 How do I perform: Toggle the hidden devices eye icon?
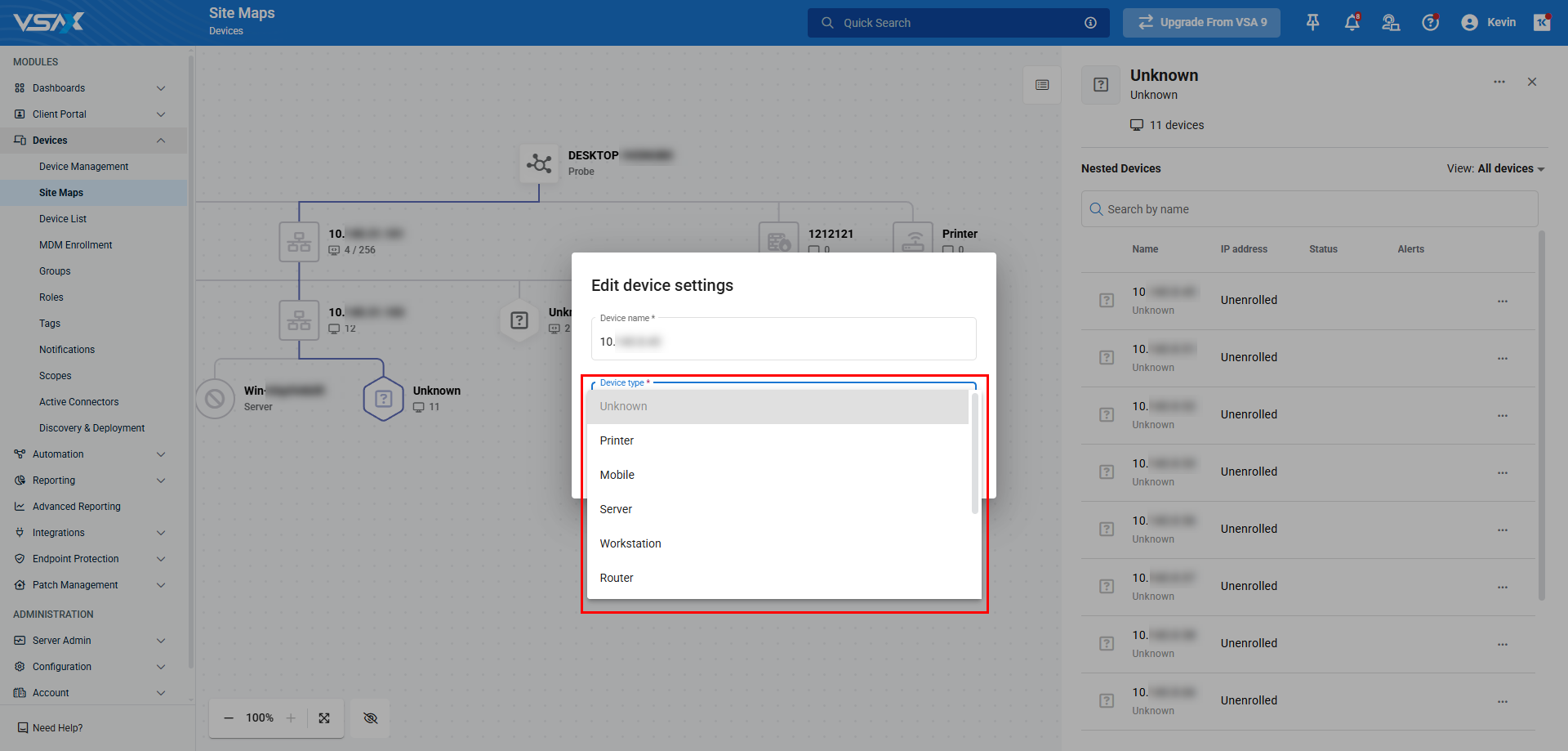point(370,718)
